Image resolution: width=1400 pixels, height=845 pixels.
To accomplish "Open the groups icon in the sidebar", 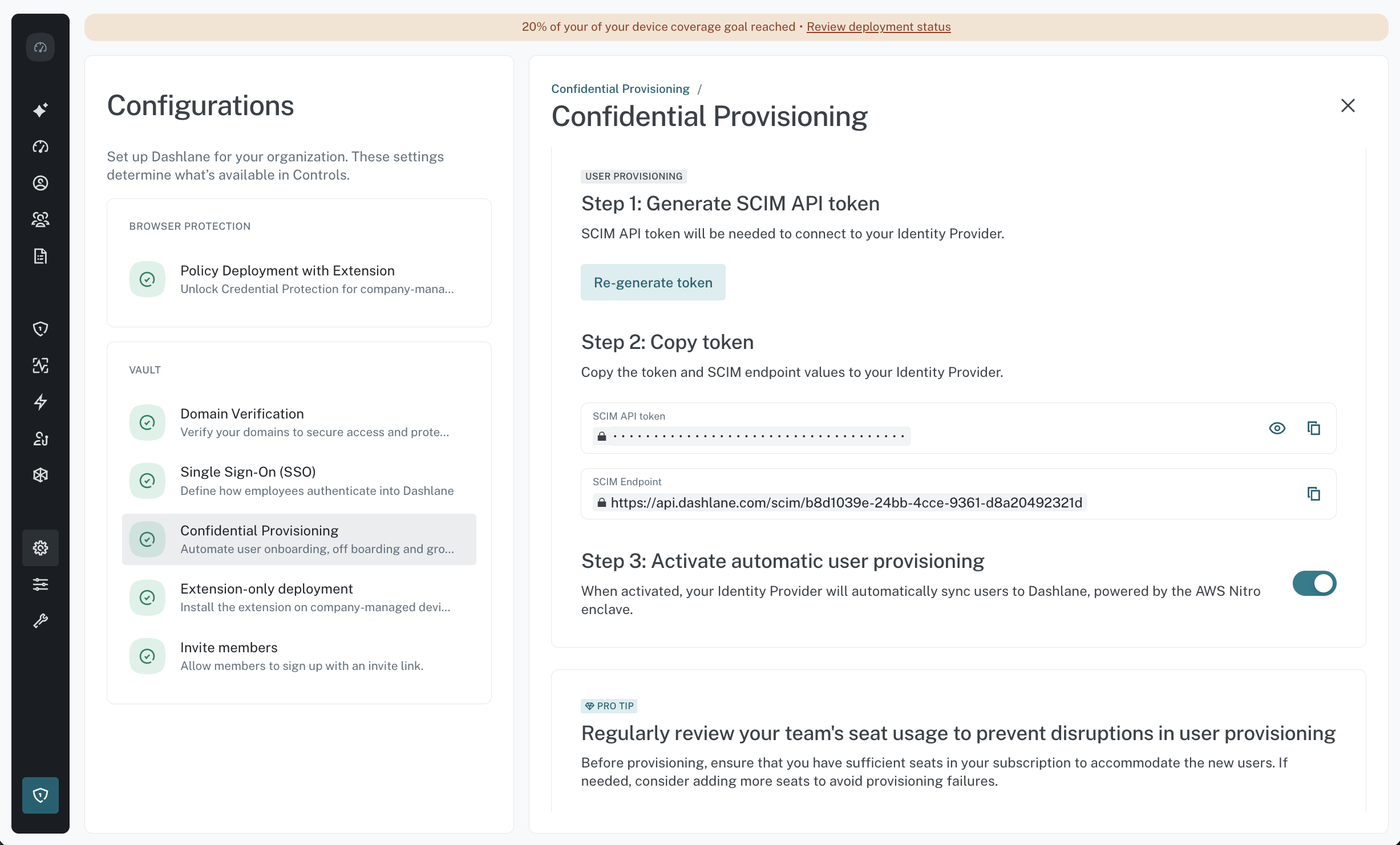I will pos(40,220).
